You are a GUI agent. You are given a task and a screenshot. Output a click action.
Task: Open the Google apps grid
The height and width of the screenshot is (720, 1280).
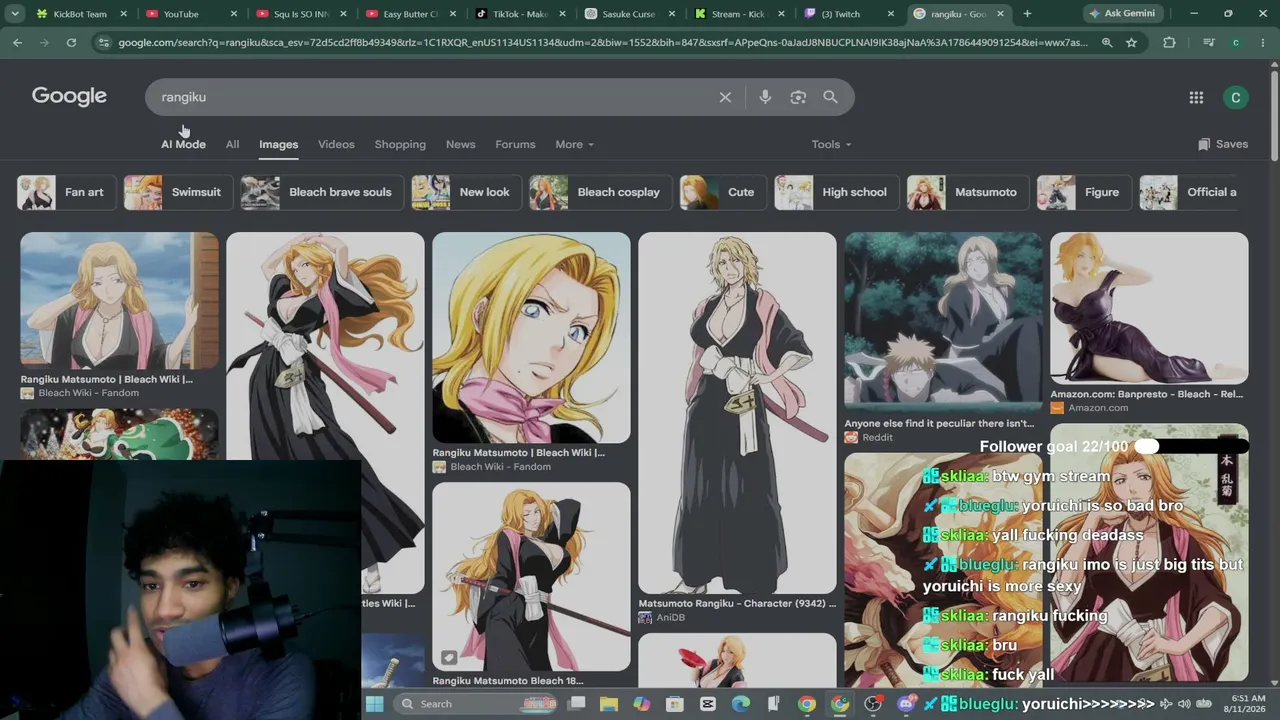1196,97
